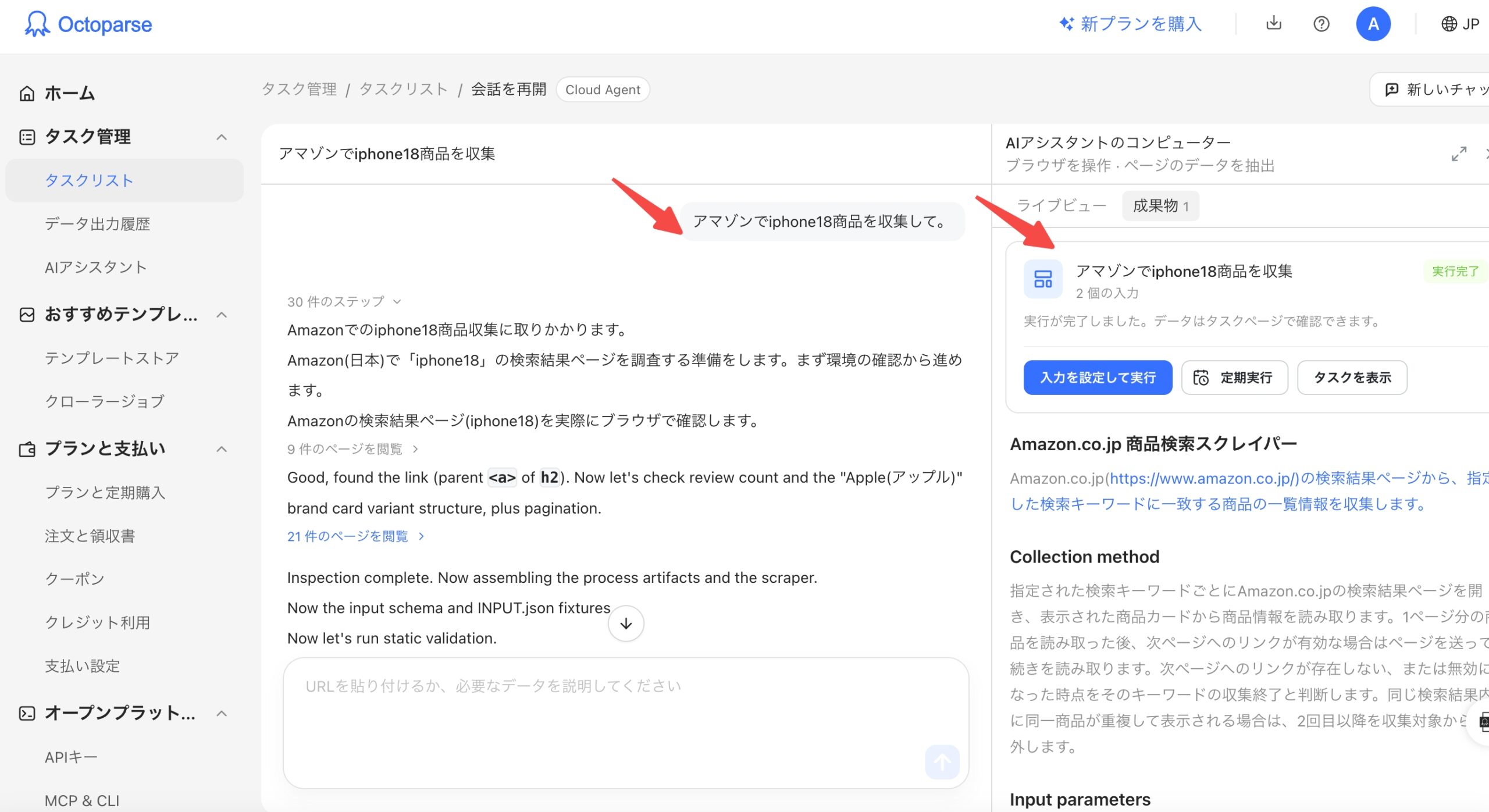Click 定期実行 button
This screenshot has height=812, width=1489.
tap(1235, 377)
